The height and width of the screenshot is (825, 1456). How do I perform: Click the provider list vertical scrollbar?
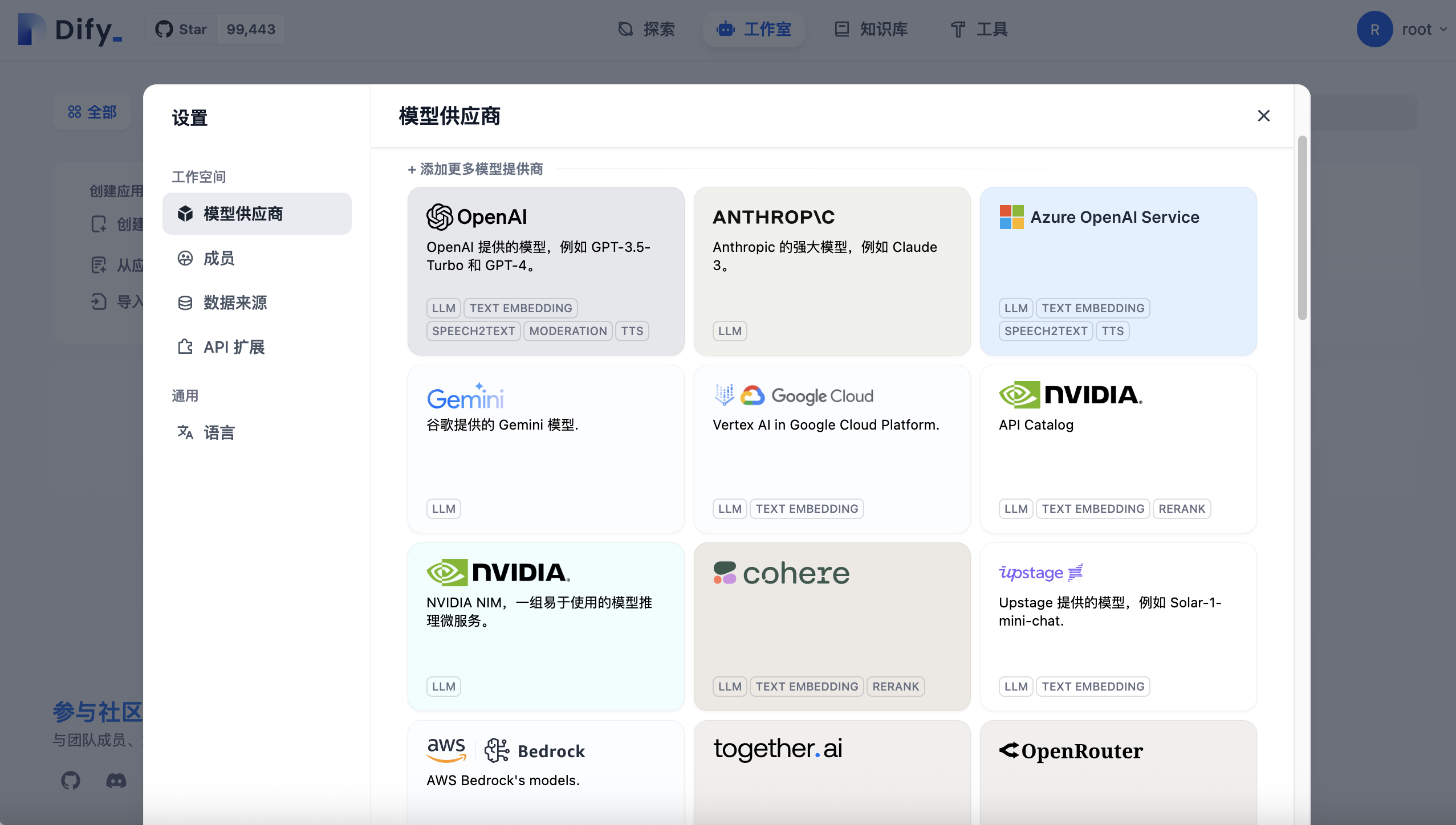[x=1302, y=228]
